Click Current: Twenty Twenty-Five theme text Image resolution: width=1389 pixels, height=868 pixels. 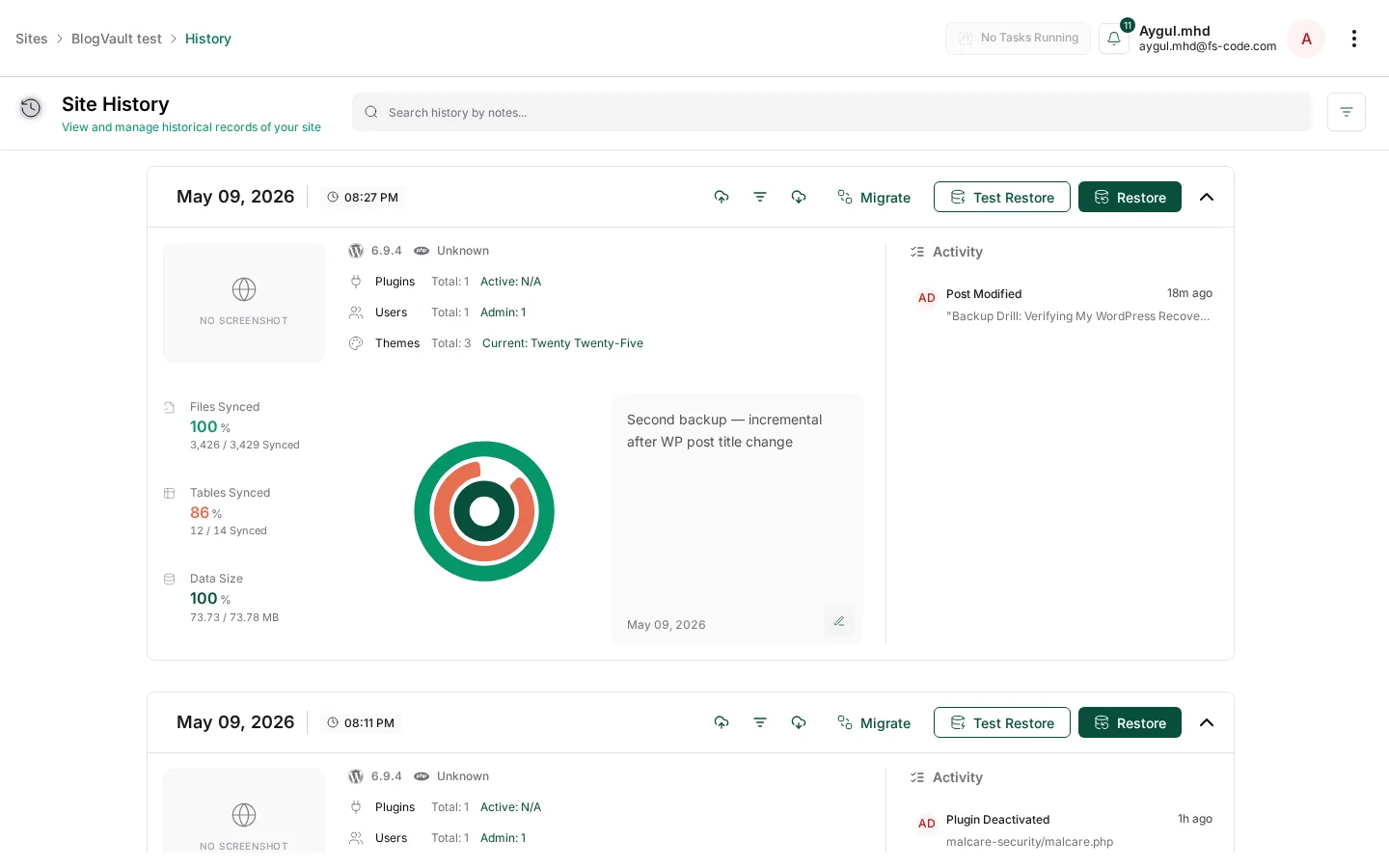(562, 343)
